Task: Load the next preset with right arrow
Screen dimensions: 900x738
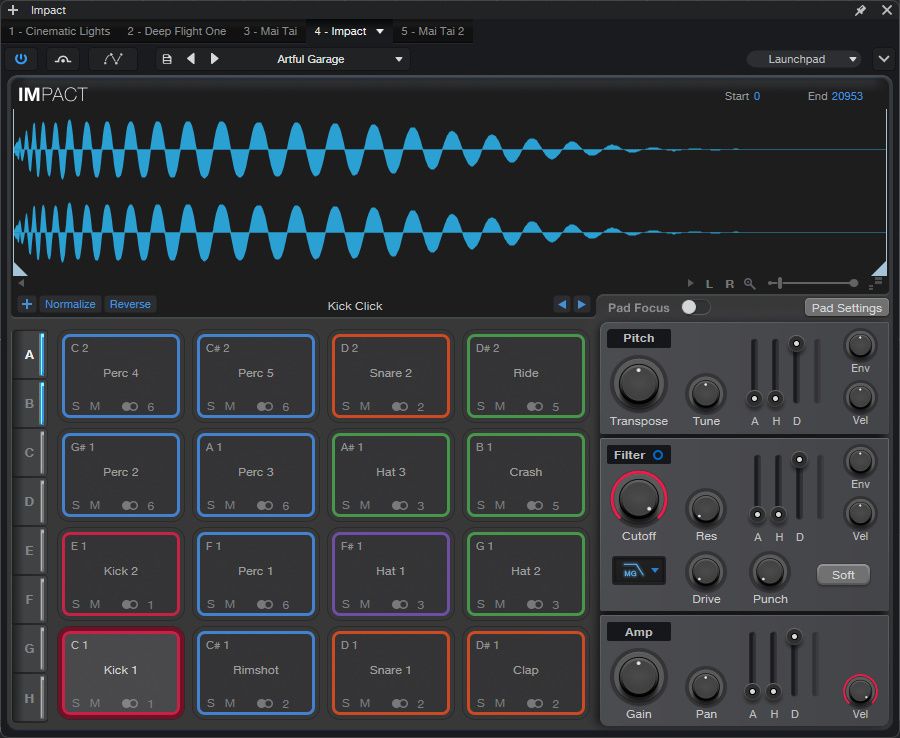Action: click(214, 59)
